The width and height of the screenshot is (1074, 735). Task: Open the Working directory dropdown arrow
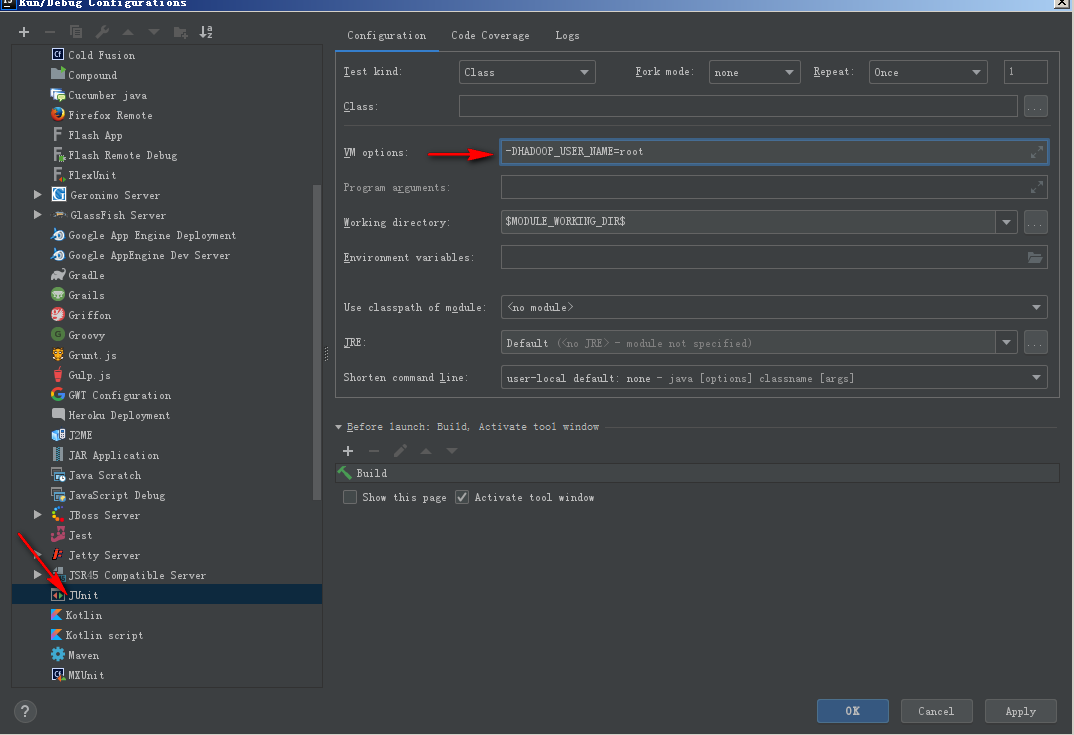(1006, 222)
